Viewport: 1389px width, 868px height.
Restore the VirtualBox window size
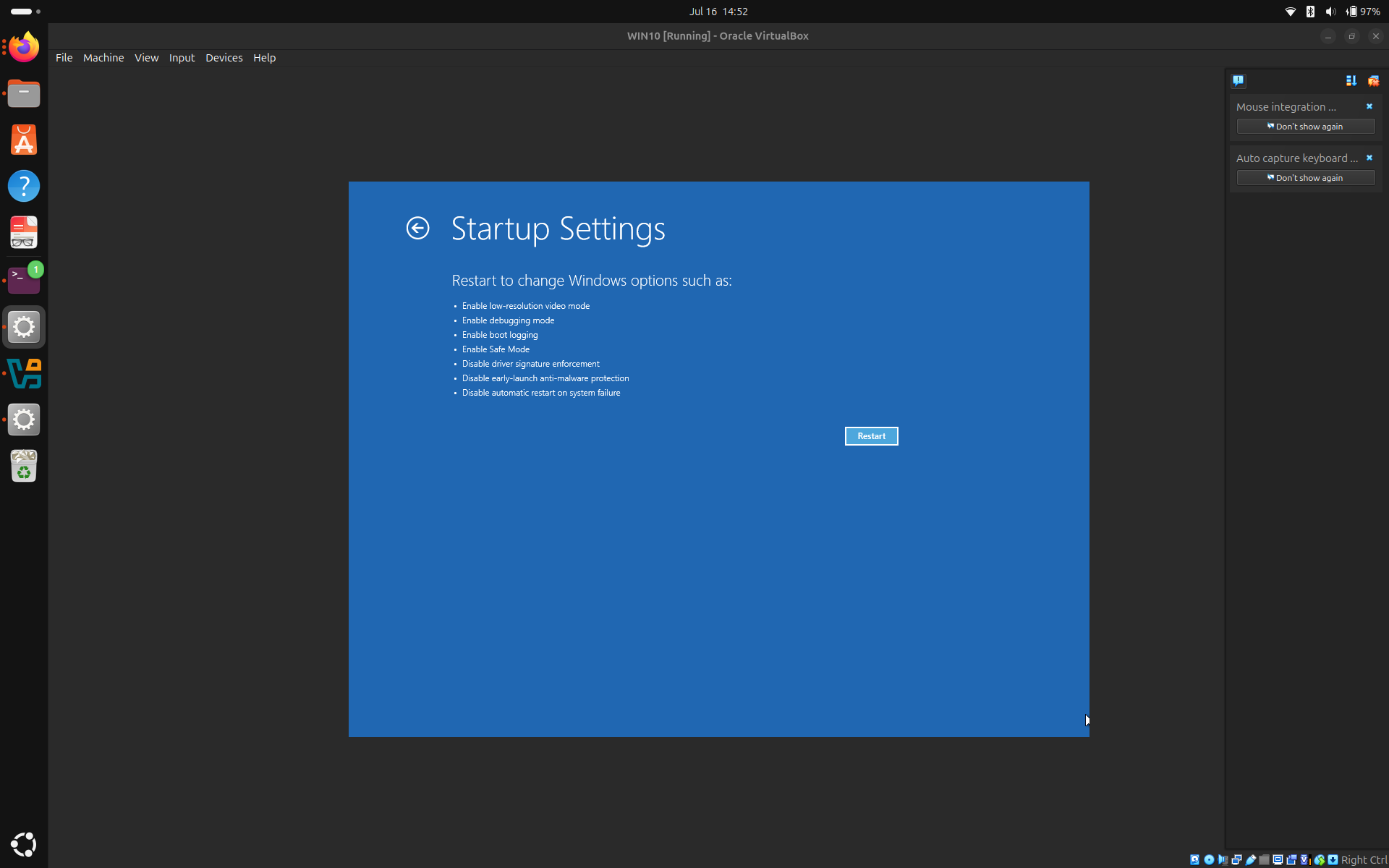coord(1351,36)
